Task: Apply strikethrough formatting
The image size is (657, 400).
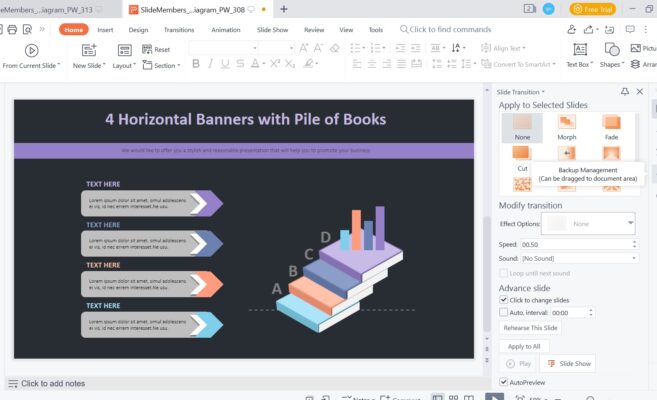Action: [x=240, y=64]
